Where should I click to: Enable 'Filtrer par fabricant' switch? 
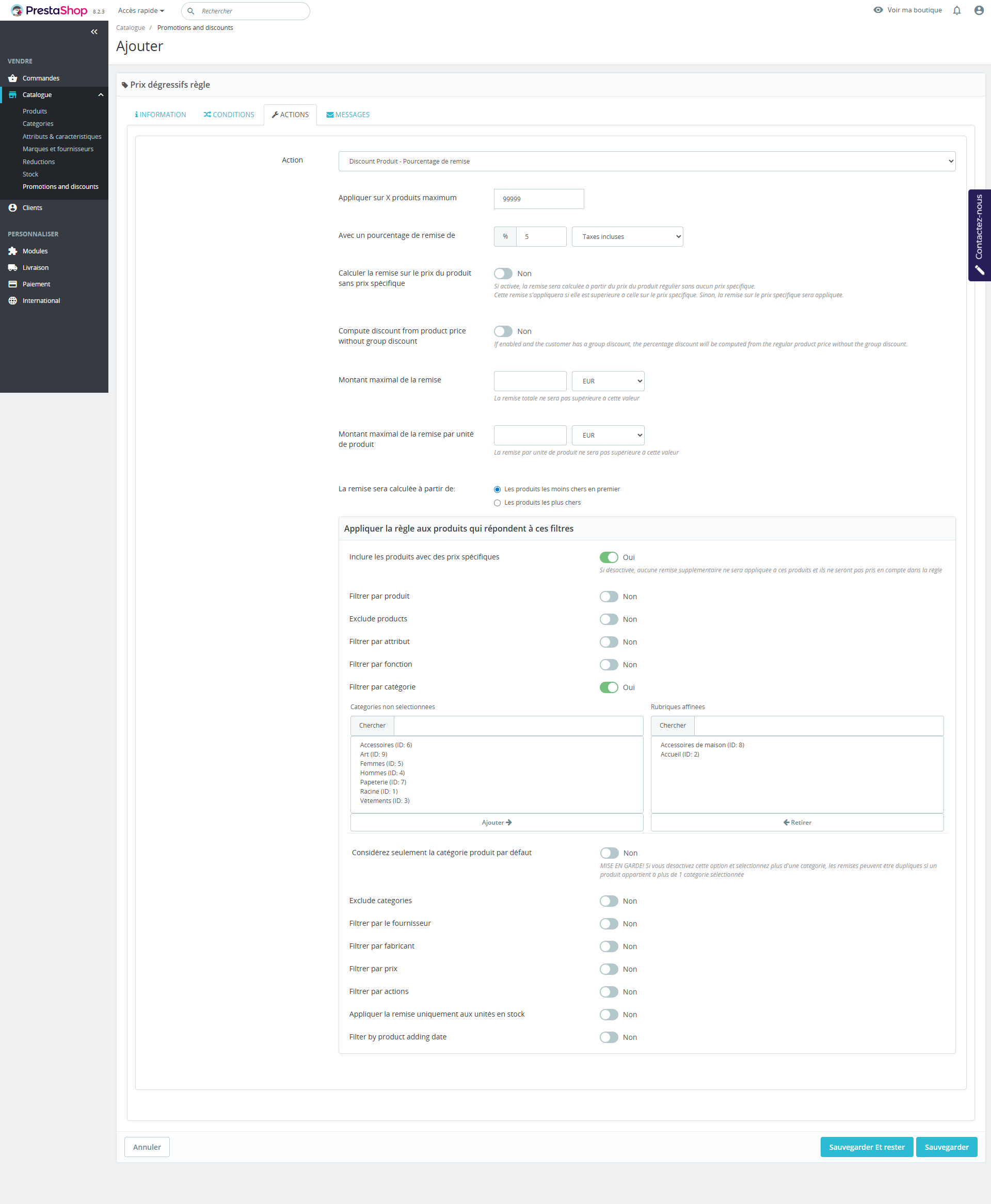click(x=609, y=946)
